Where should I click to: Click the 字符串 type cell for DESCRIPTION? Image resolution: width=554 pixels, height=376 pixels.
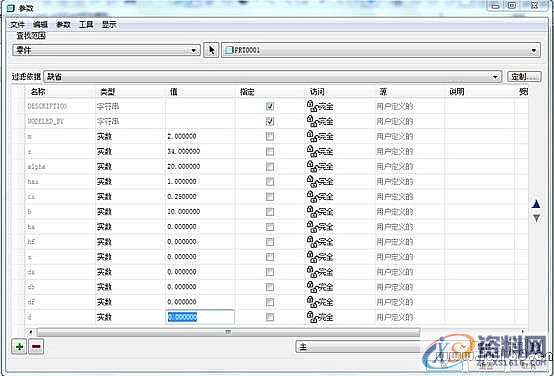click(x=130, y=106)
